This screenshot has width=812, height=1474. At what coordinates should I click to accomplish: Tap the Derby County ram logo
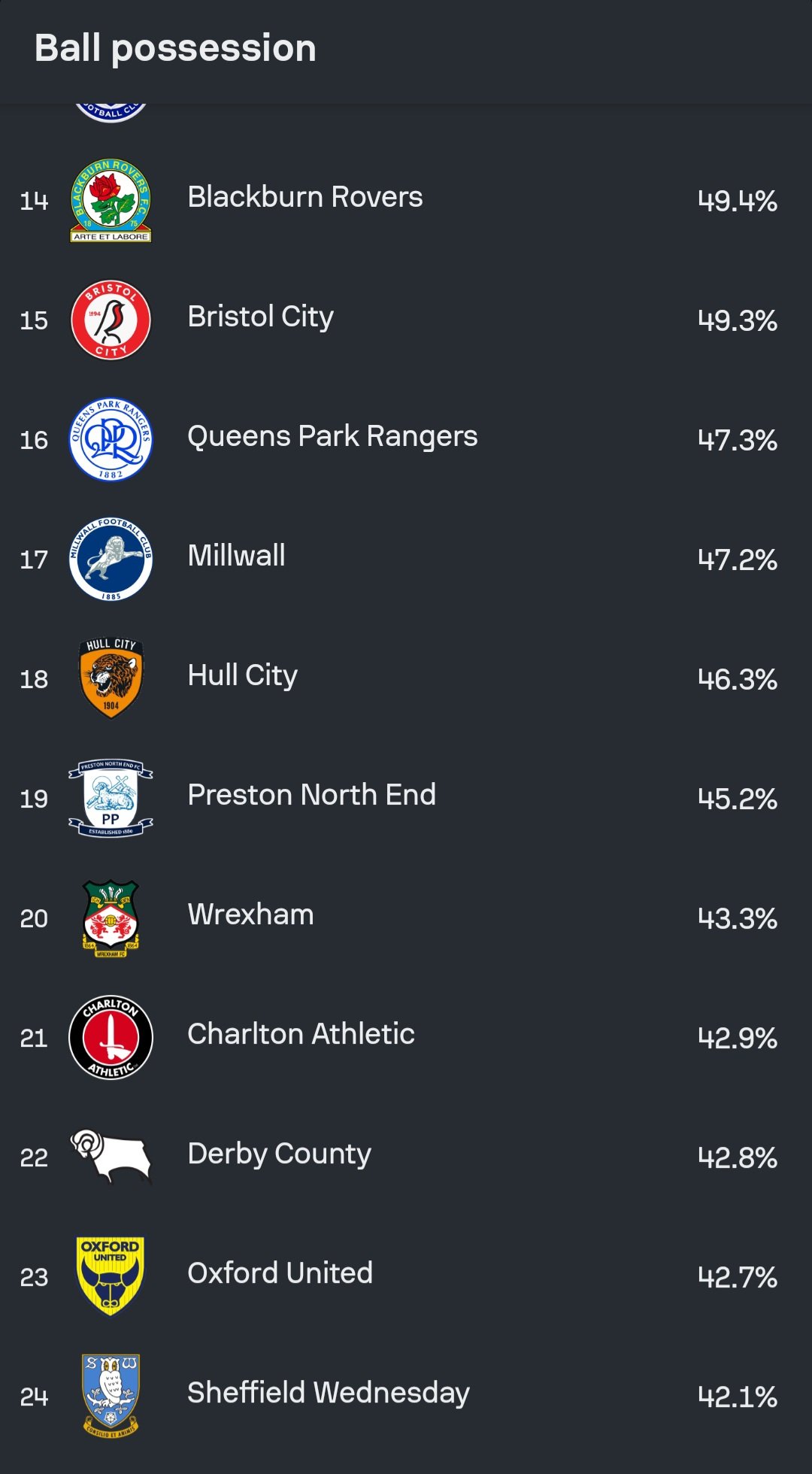(x=111, y=1157)
